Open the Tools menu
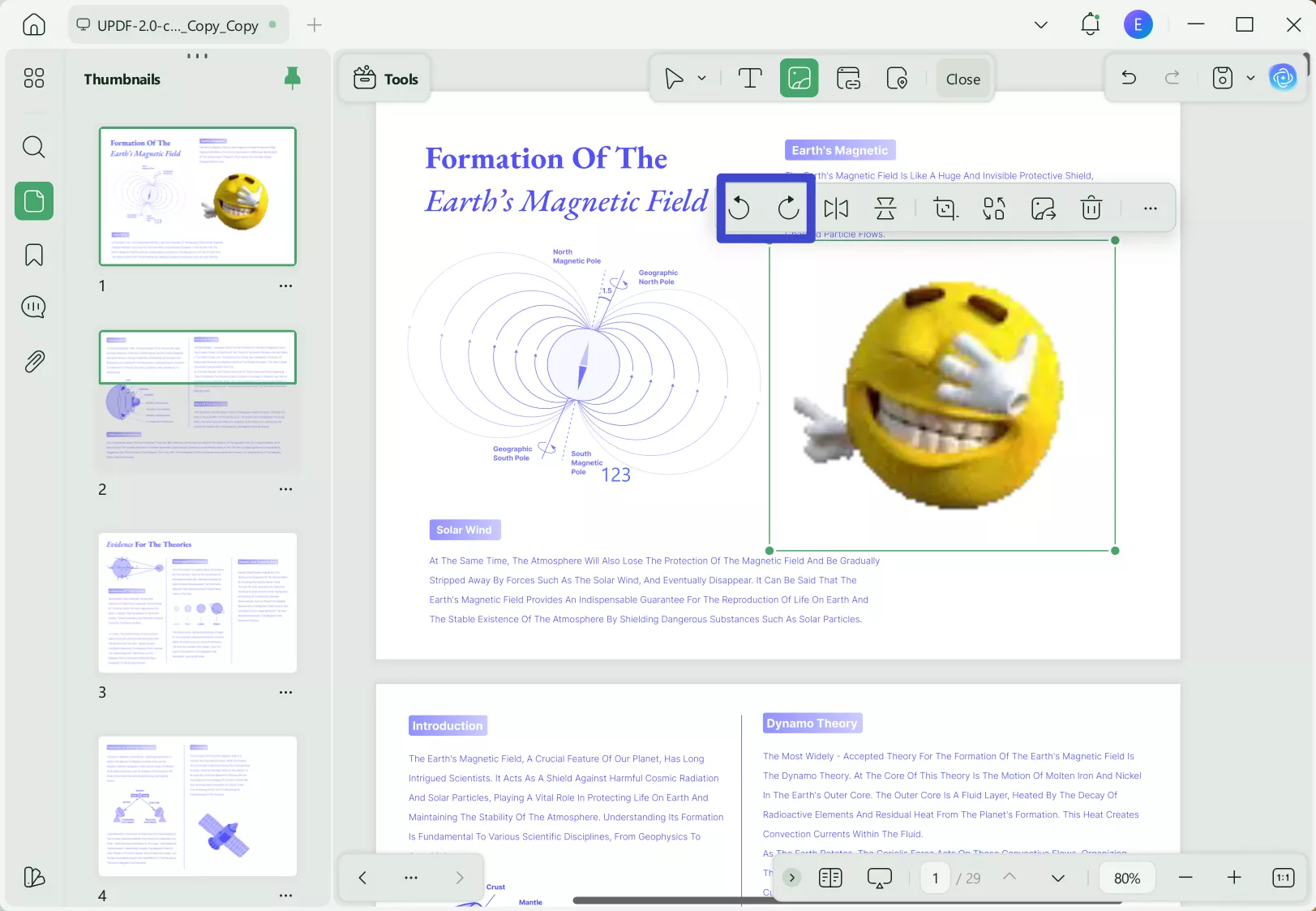Screen dimensions: 1316x911 click(386, 79)
